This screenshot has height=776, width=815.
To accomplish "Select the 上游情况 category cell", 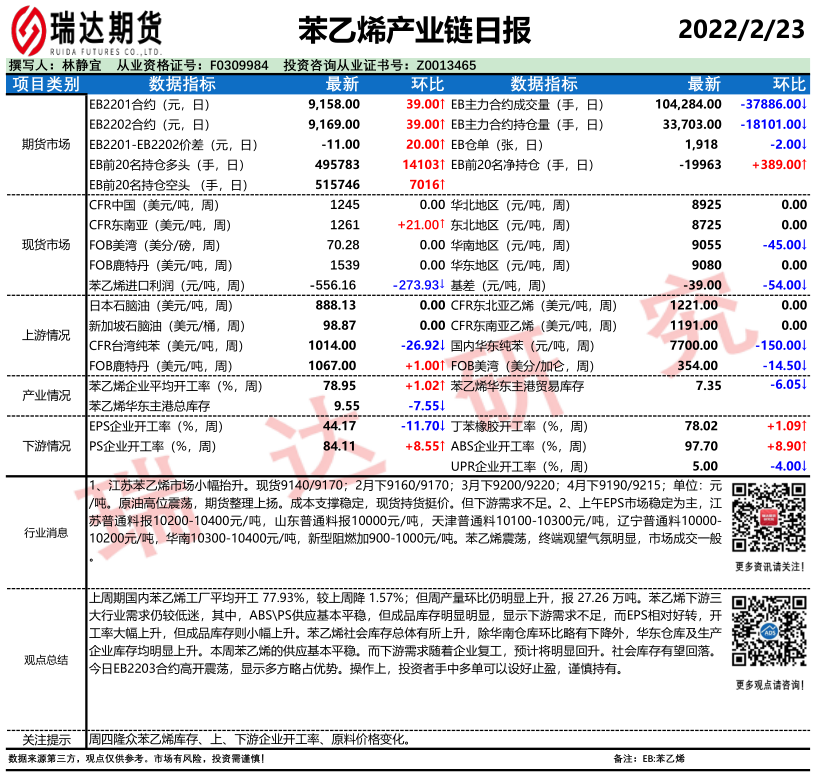I will 45,336.
